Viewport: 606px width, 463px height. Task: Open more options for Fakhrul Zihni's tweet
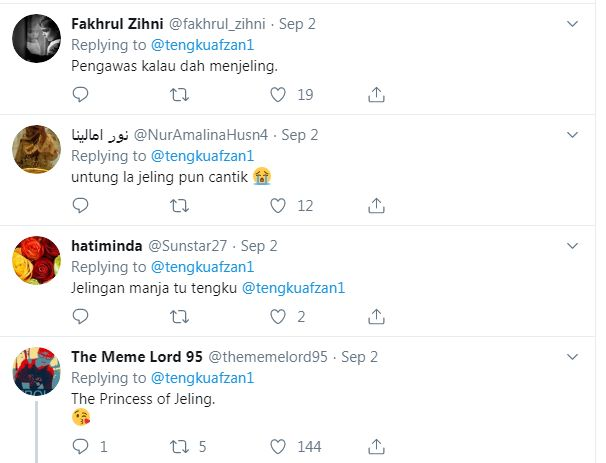[573, 23]
